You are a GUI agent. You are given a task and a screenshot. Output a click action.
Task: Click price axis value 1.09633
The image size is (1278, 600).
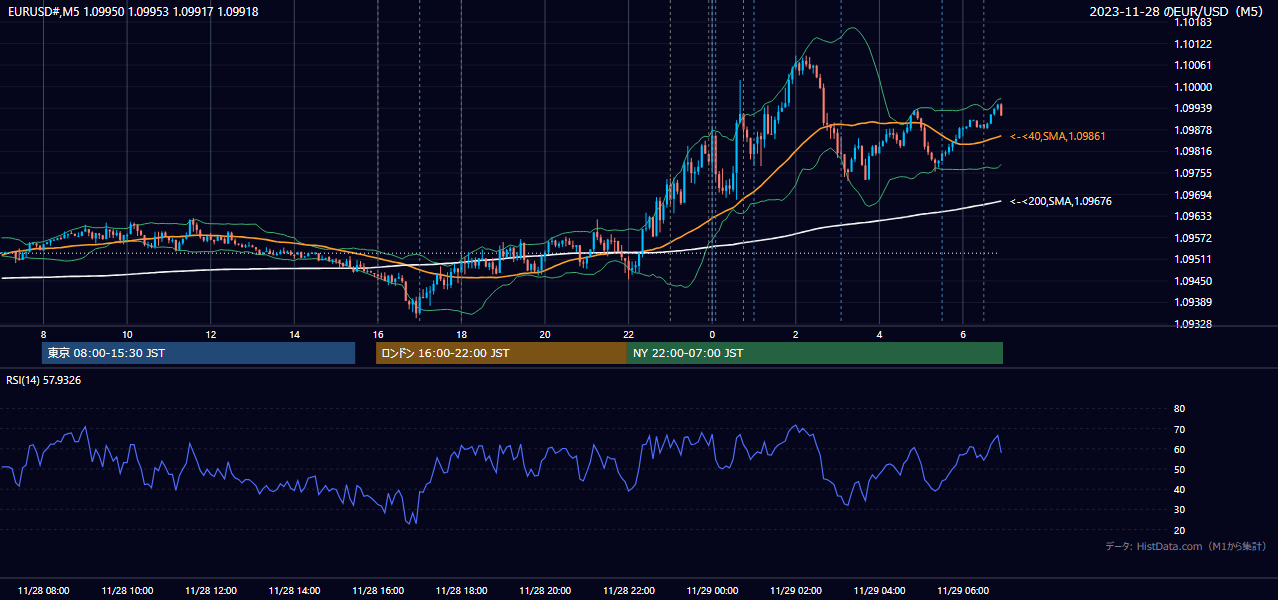[x=1193, y=216]
